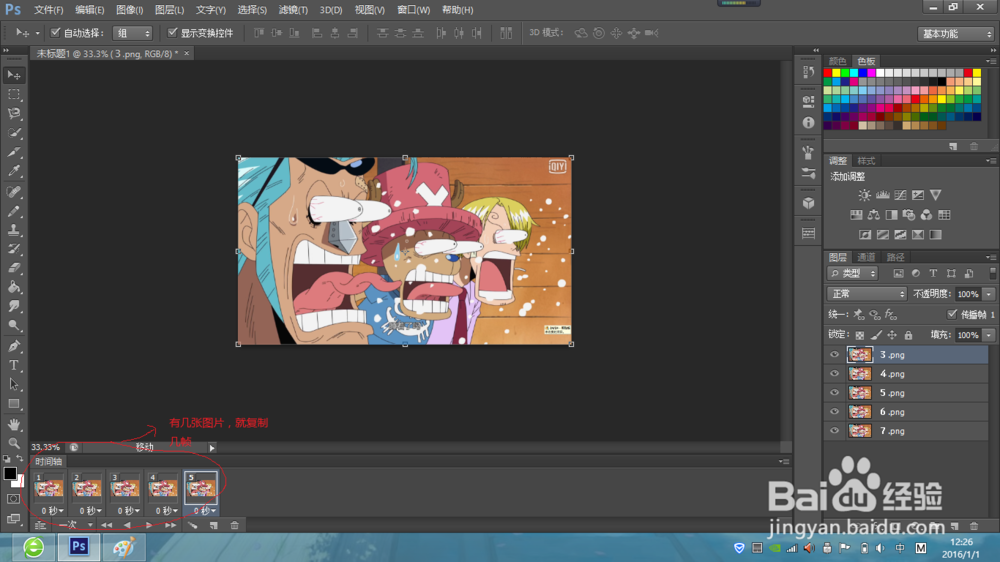This screenshot has height=562, width=1000.
Task: Go to the next frame
Action: pos(170,525)
